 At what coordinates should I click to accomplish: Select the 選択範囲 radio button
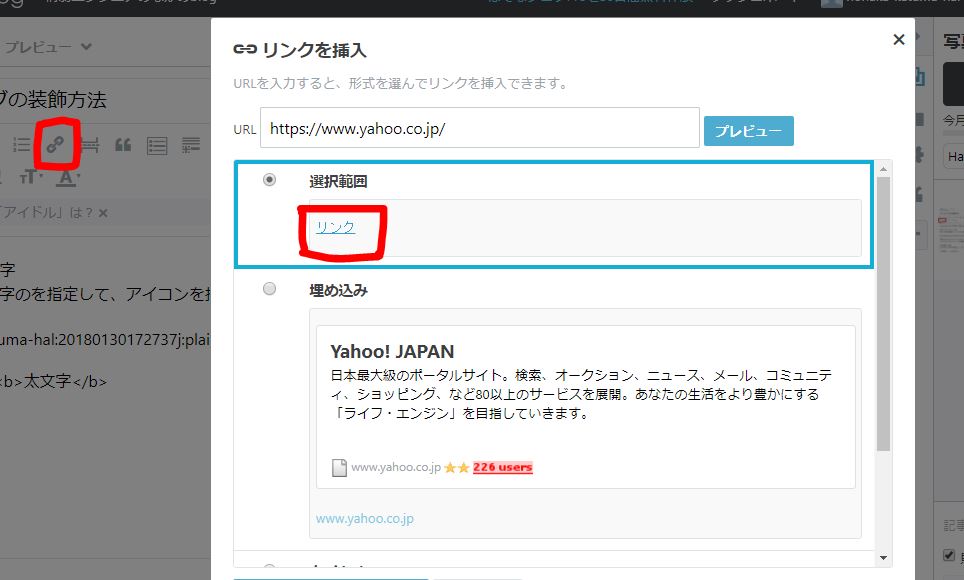(x=268, y=181)
